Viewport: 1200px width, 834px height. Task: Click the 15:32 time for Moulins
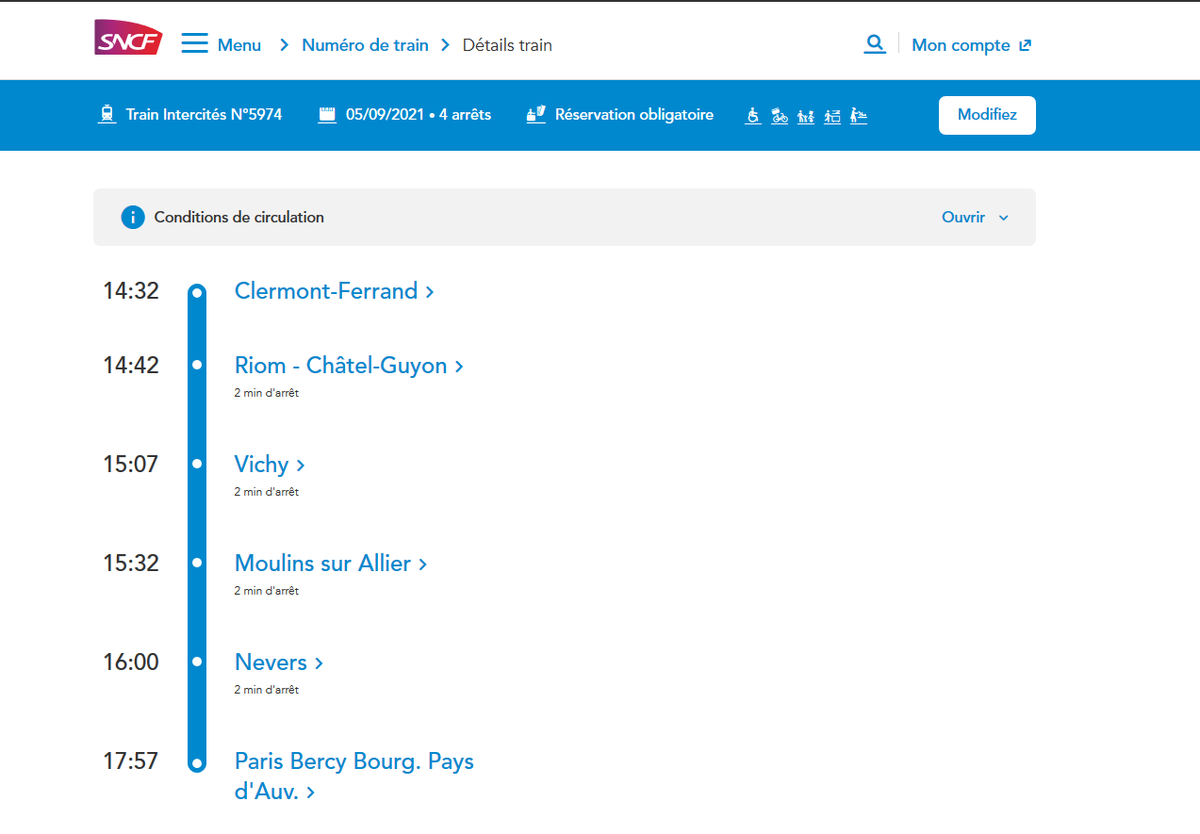pyautogui.click(x=131, y=563)
